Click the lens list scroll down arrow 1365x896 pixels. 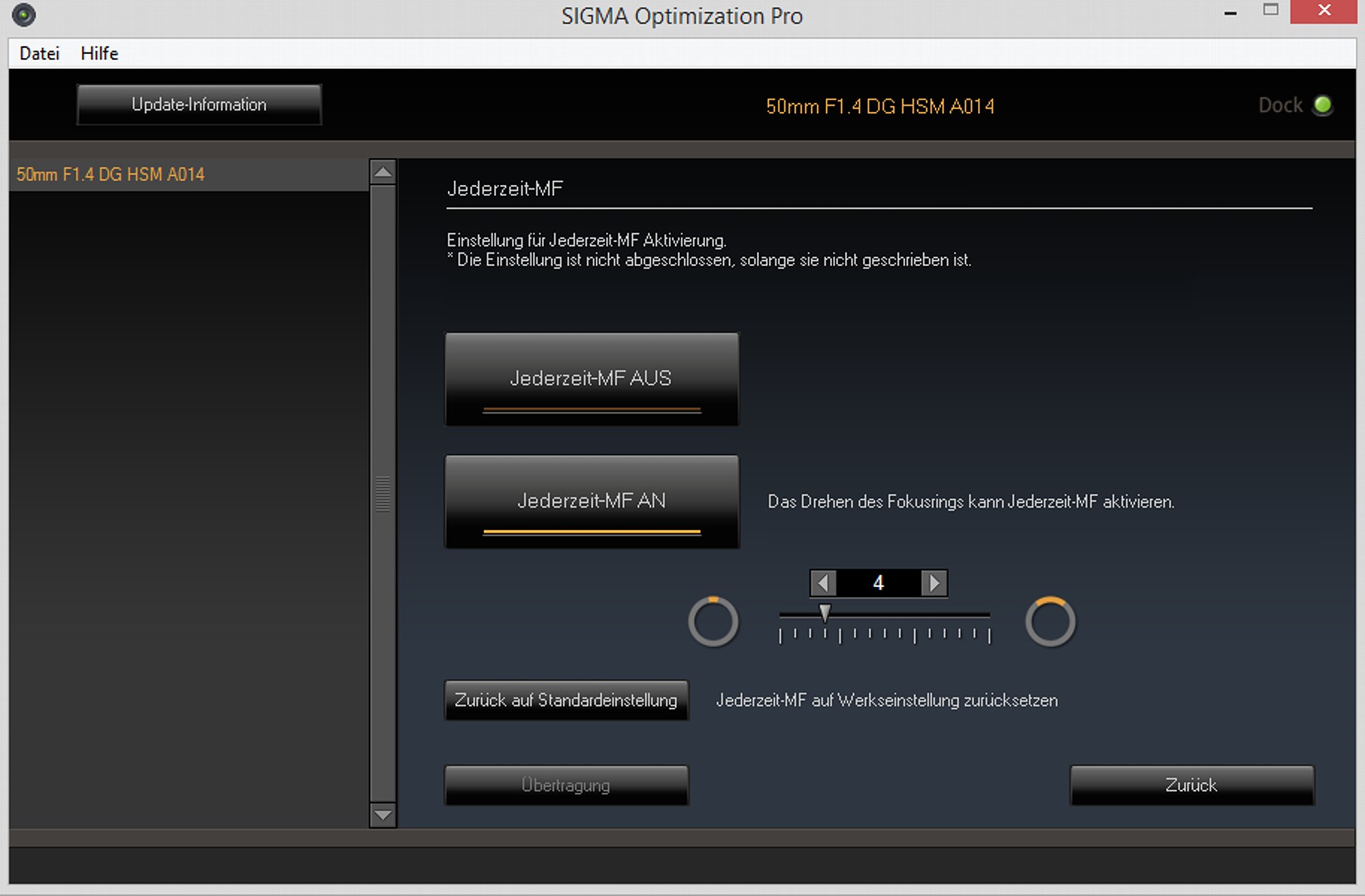(x=383, y=815)
